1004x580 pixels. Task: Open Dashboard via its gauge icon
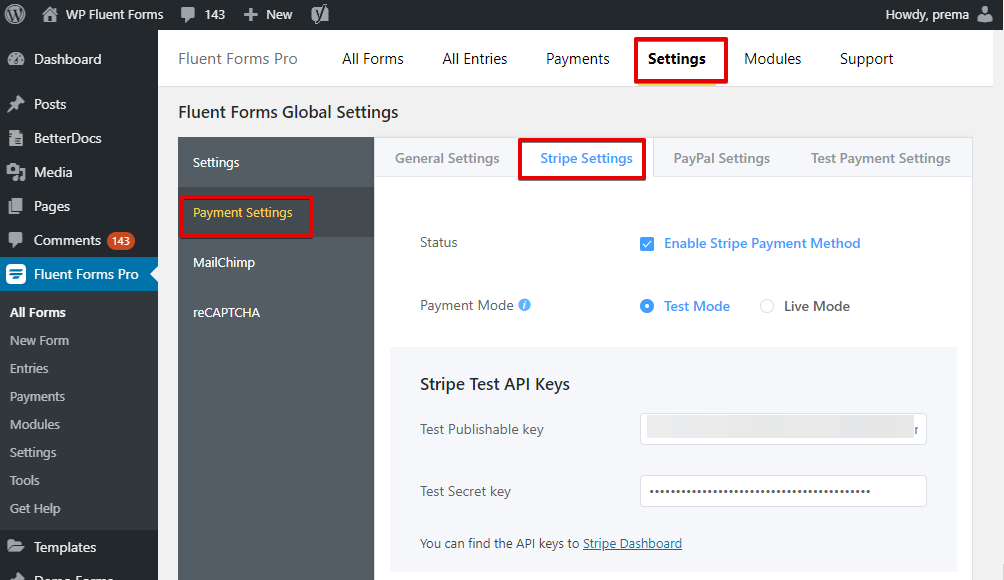coord(16,59)
